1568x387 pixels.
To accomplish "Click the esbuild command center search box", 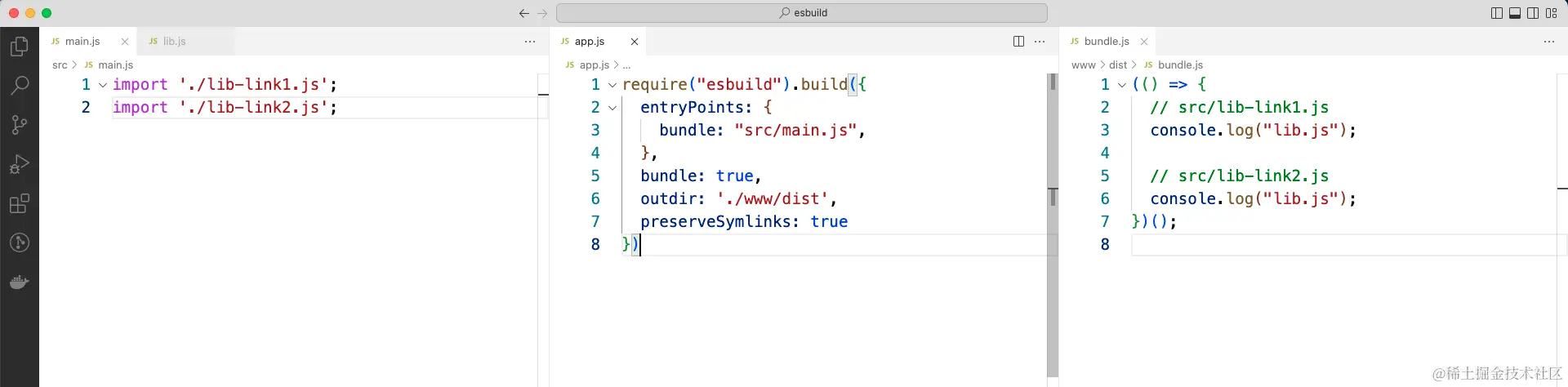I will [802, 13].
